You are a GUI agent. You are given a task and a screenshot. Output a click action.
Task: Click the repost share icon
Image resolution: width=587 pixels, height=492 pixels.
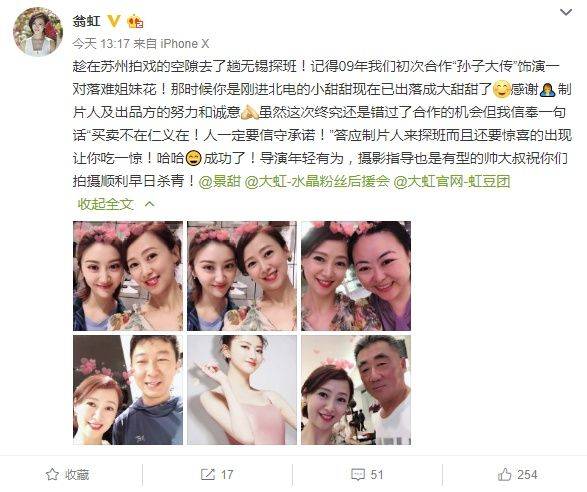(x=208, y=474)
